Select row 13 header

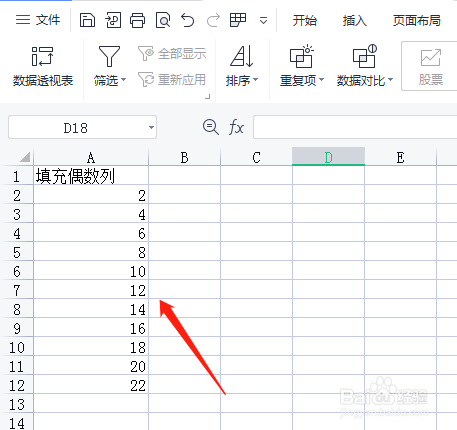pyautogui.click(x=17, y=404)
